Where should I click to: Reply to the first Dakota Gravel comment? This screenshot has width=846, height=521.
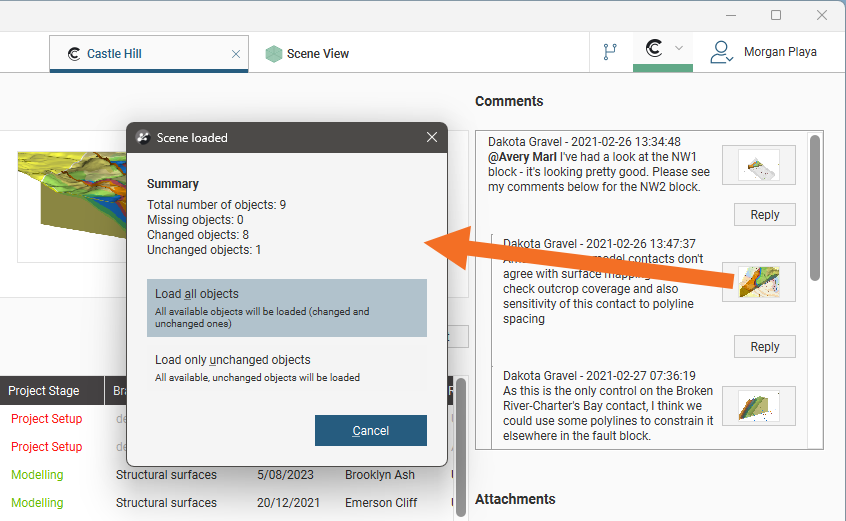pyautogui.click(x=764, y=215)
